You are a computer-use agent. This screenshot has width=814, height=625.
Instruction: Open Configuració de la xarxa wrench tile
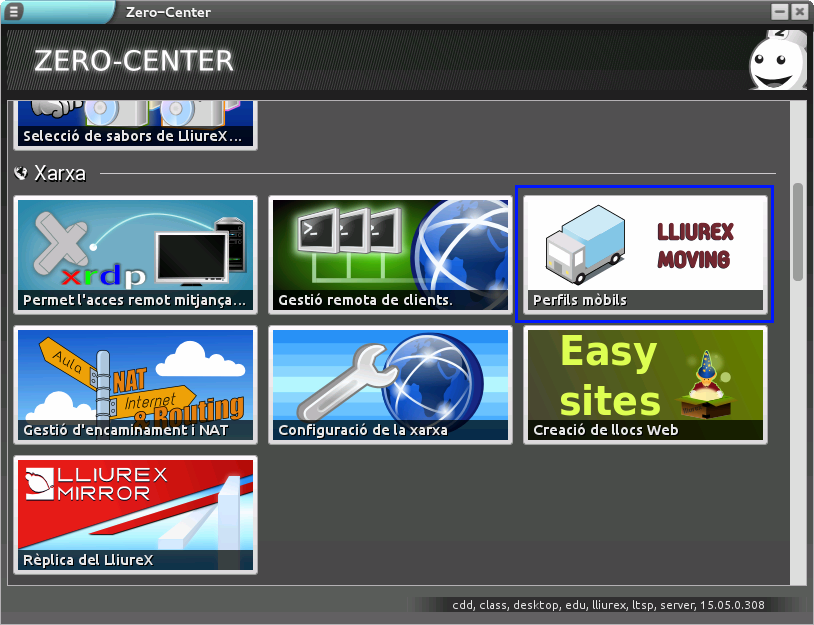[390, 384]
